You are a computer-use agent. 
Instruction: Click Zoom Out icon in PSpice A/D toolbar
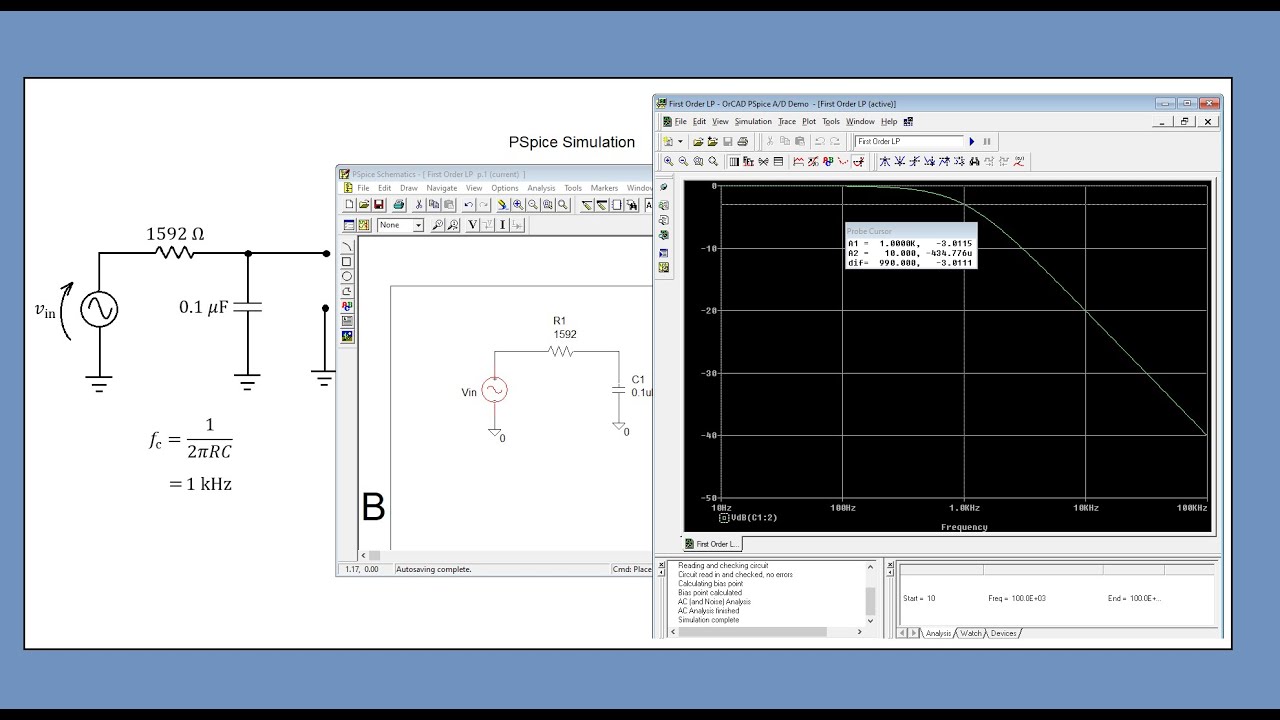(x=683, y=161)
